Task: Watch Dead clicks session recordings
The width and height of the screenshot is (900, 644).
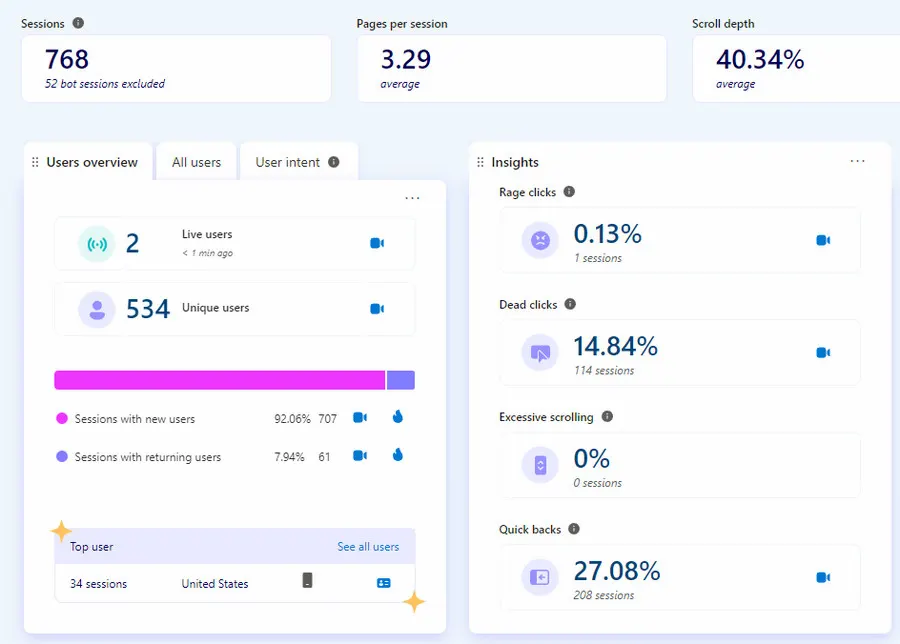Action: [823, 352]
